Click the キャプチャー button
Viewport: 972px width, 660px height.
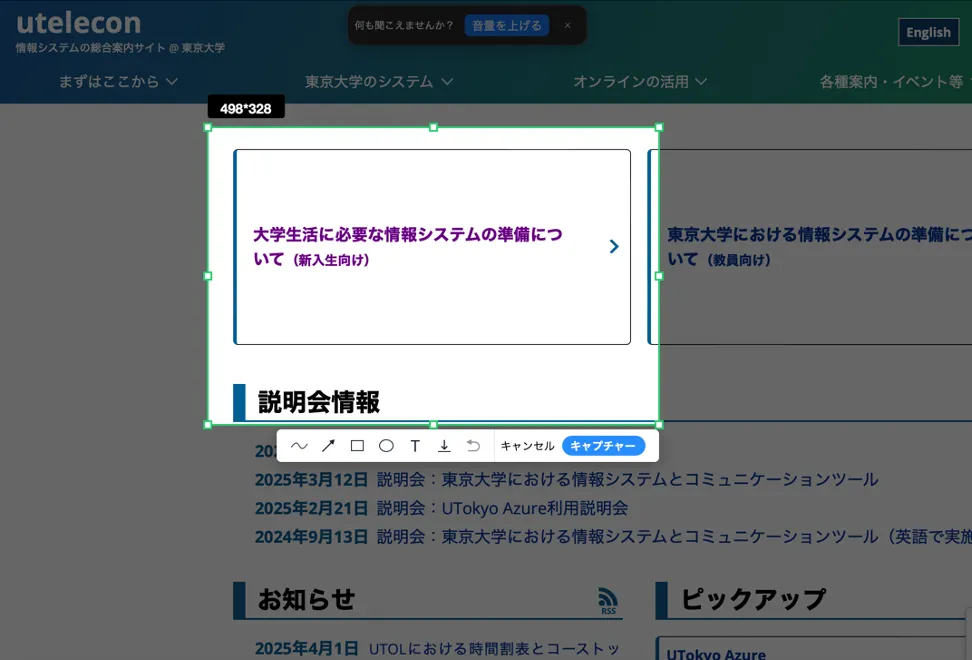point(603,446)
